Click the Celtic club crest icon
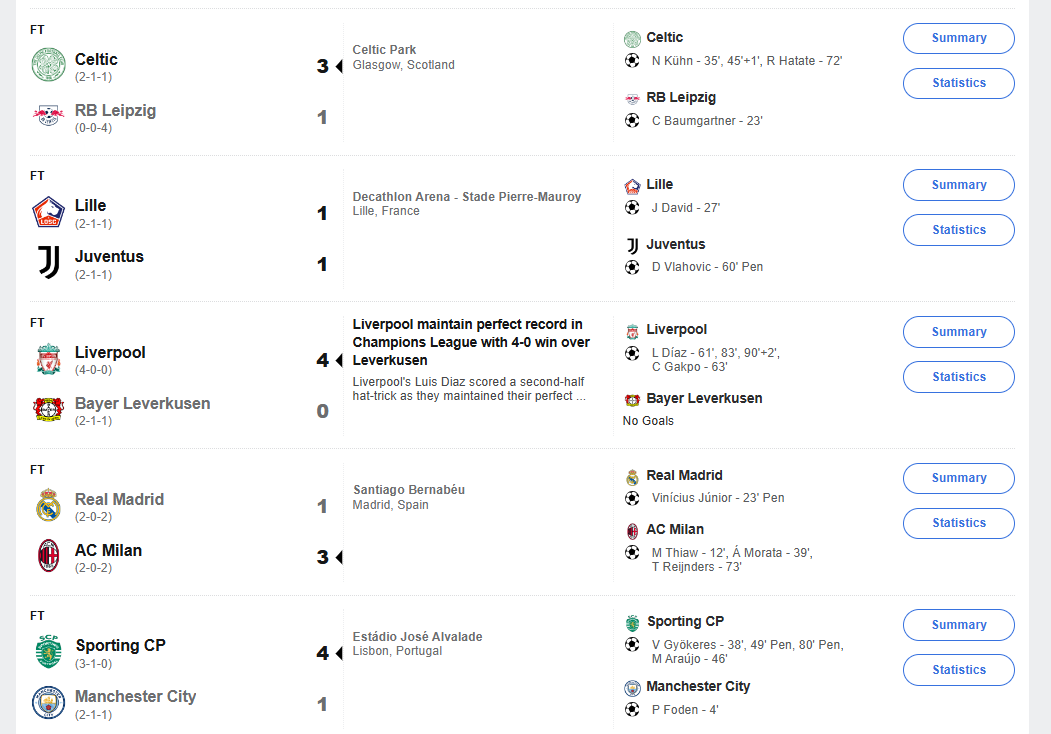Viewport: 1051px width, 734px height. click(48, 65)
